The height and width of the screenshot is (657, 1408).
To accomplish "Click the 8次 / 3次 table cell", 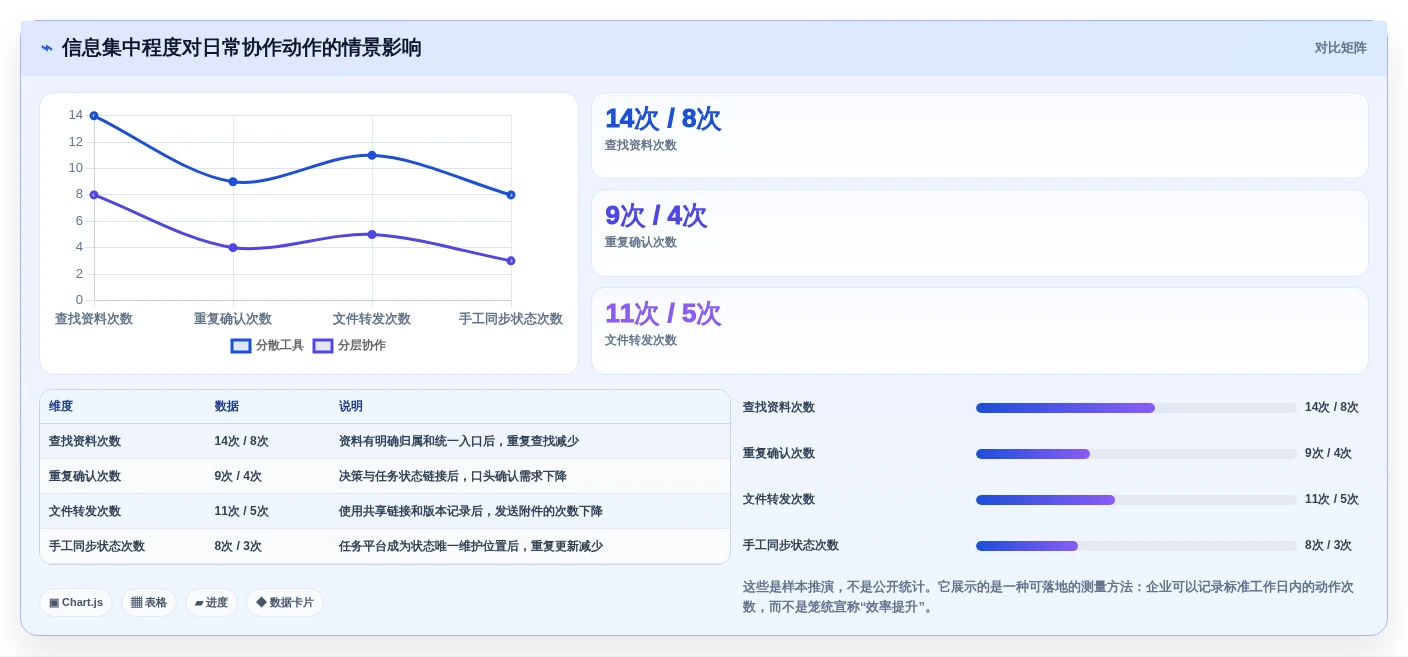I will [238, 546].
